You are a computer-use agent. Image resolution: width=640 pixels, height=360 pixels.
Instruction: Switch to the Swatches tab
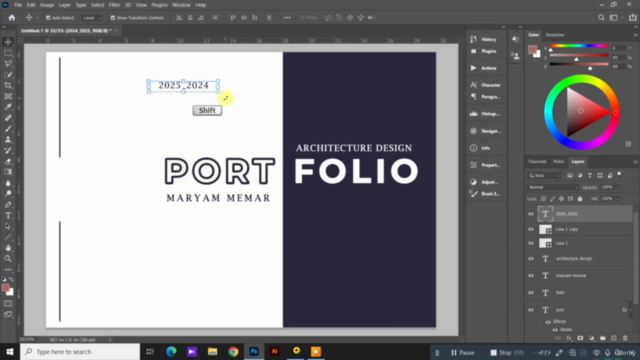(x=555, y=35)
